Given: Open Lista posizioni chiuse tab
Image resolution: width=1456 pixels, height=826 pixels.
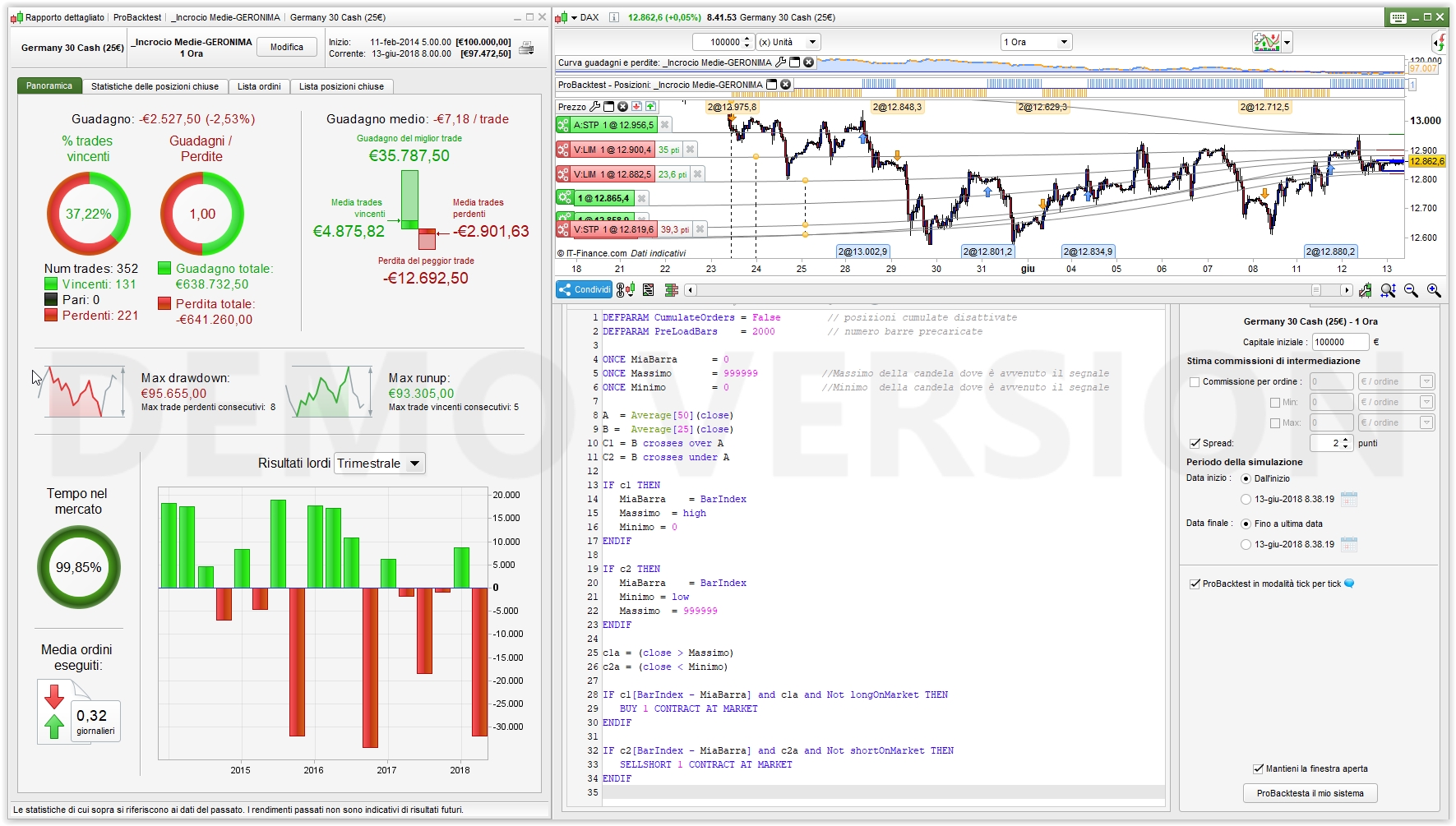Looking at the screenshot, I should [x=341, y=86].
